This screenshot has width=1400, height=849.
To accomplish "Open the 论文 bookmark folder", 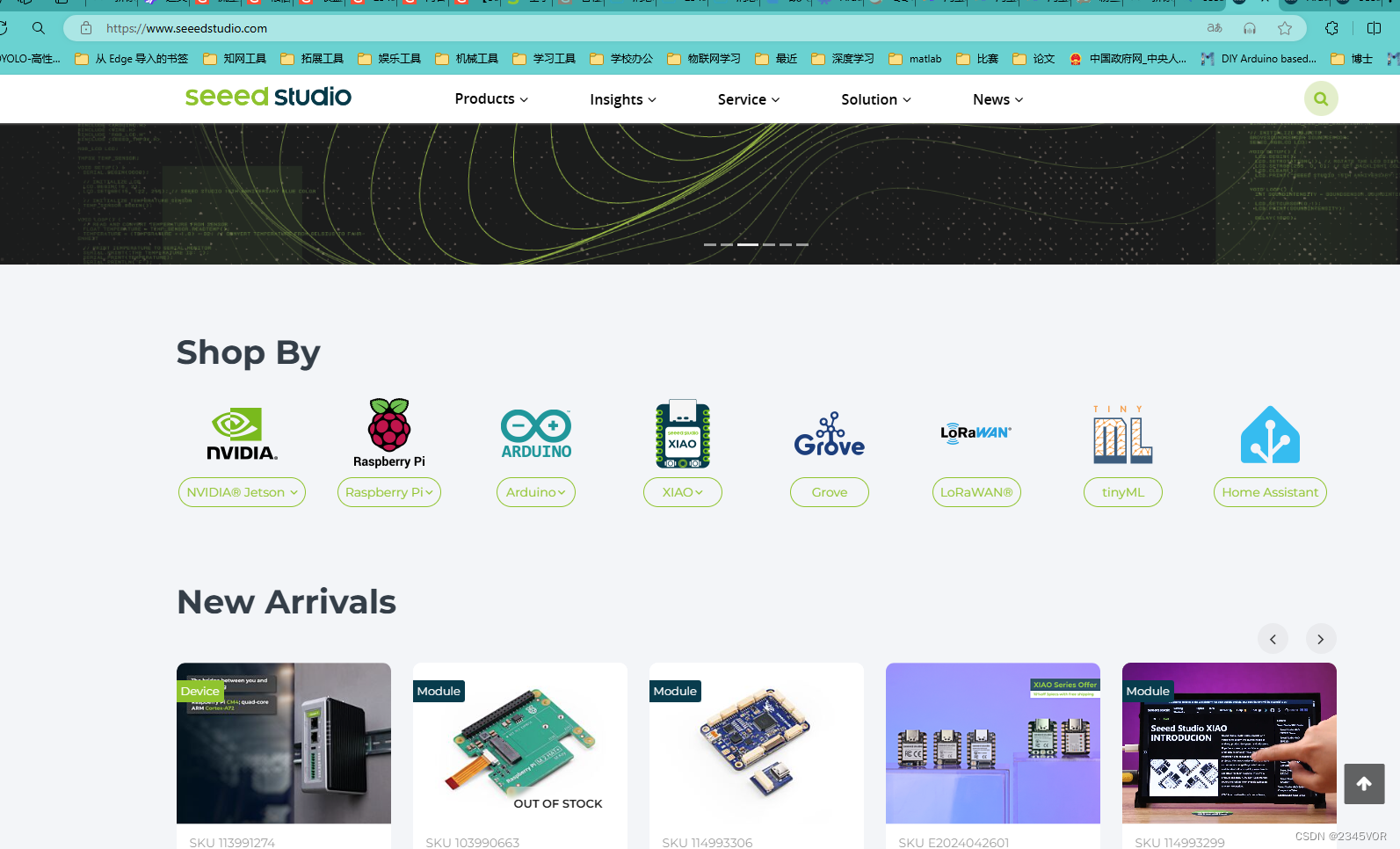I will (x=1034, y=59).
